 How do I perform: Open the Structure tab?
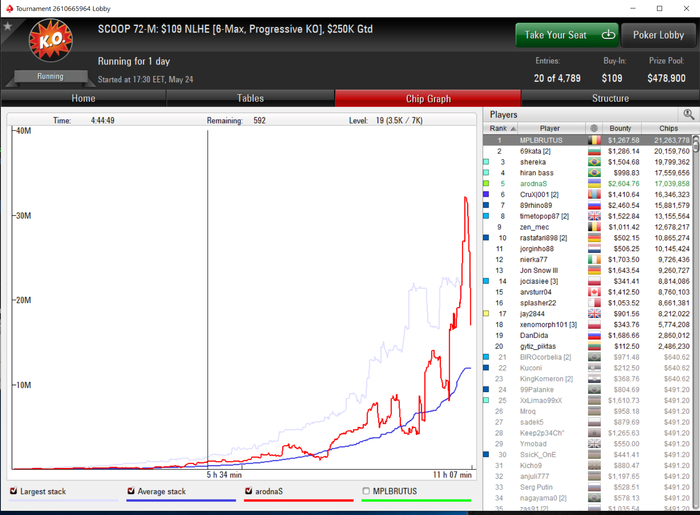(610, 98)
